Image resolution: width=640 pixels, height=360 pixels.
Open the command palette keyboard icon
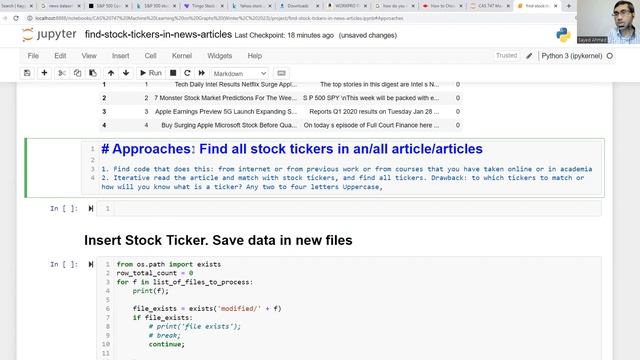point(281,73)
